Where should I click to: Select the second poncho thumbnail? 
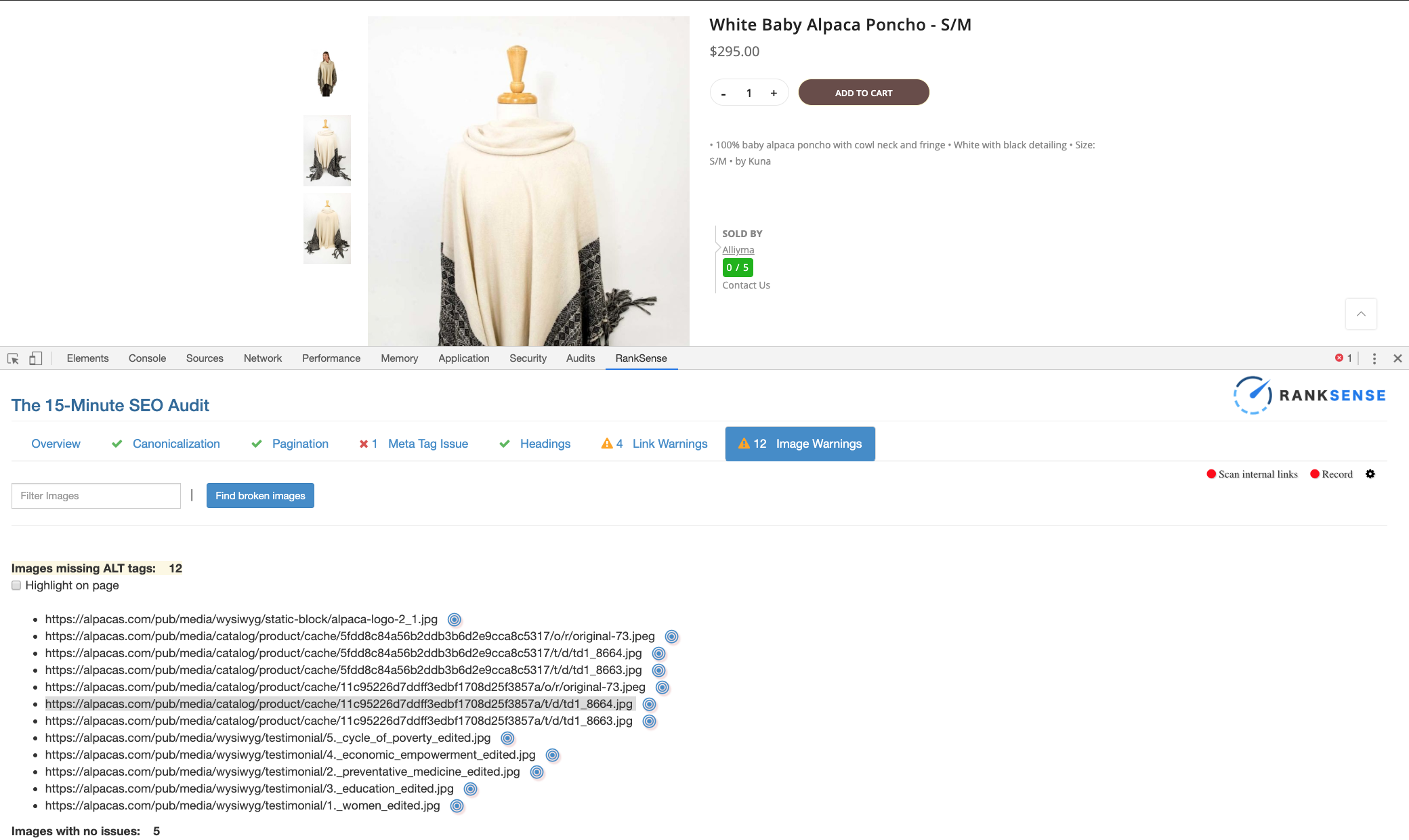pyautogui.click(x=327, y=150)
